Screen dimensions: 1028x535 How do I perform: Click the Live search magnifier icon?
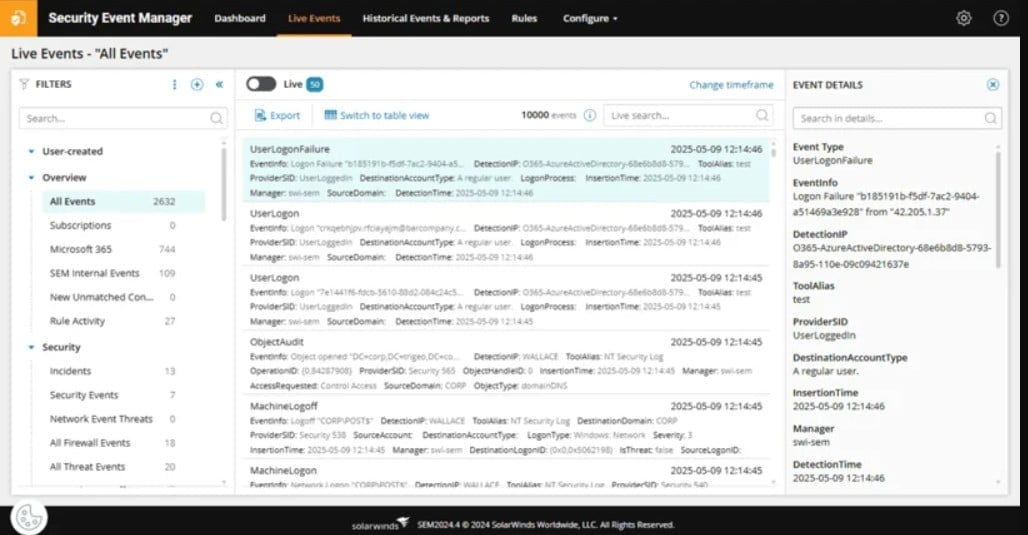click(x=762, y=115)
